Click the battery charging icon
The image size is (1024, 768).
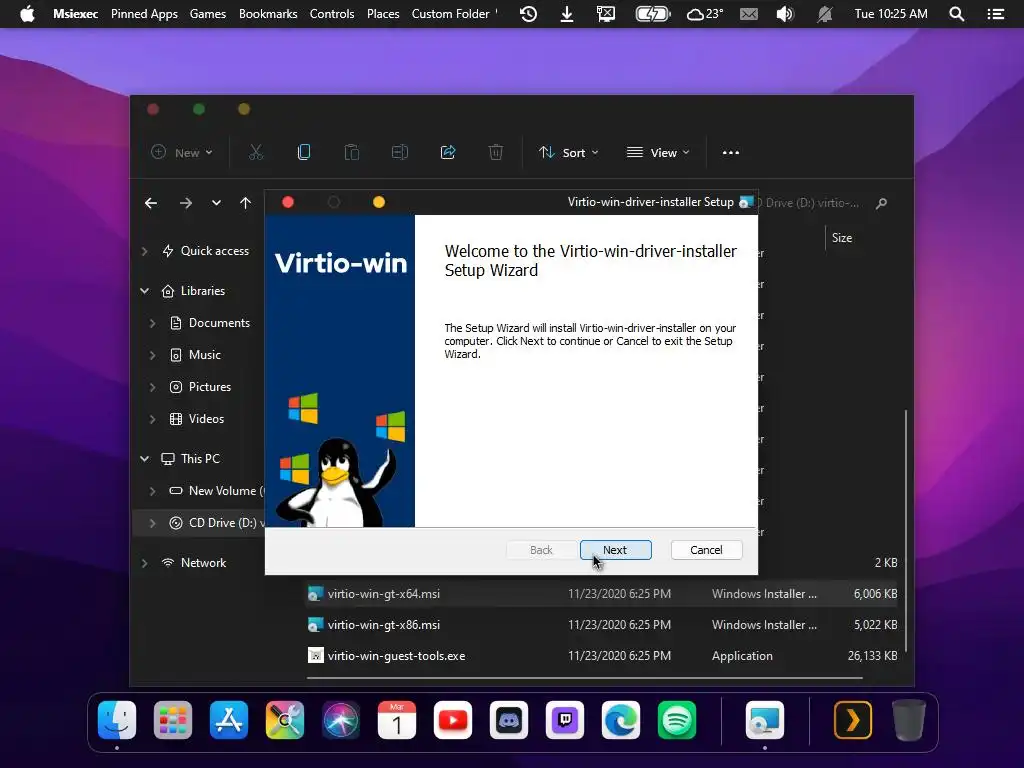pos(653,14)
